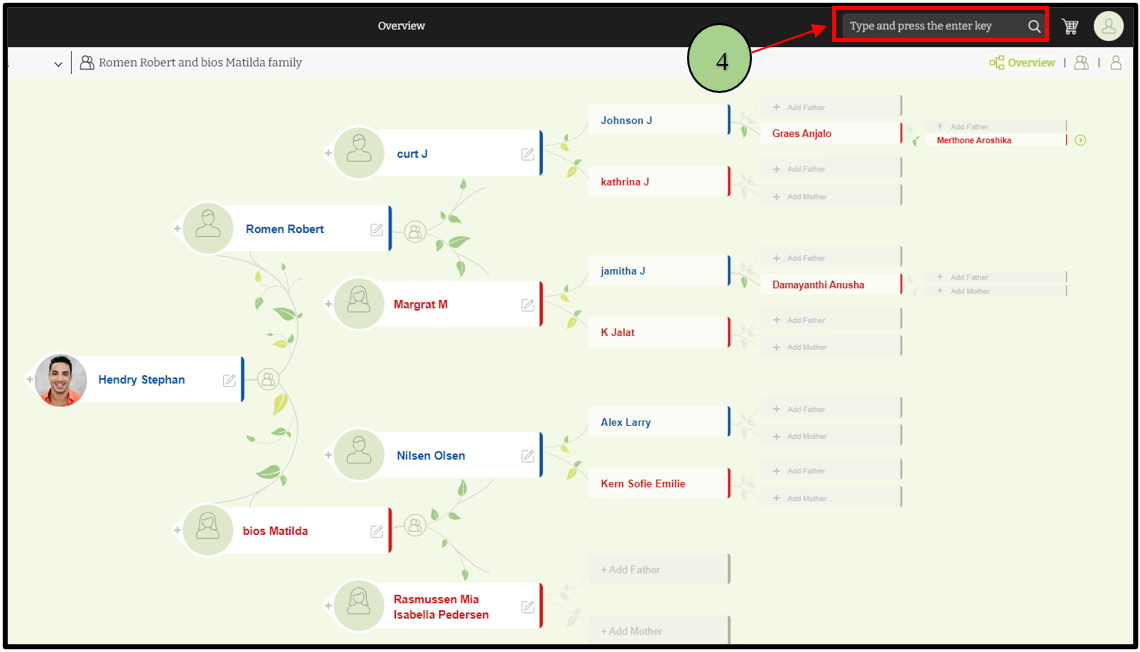Expand tree beyond Merthone Aroshika arrow

(x=1080, y=140)
